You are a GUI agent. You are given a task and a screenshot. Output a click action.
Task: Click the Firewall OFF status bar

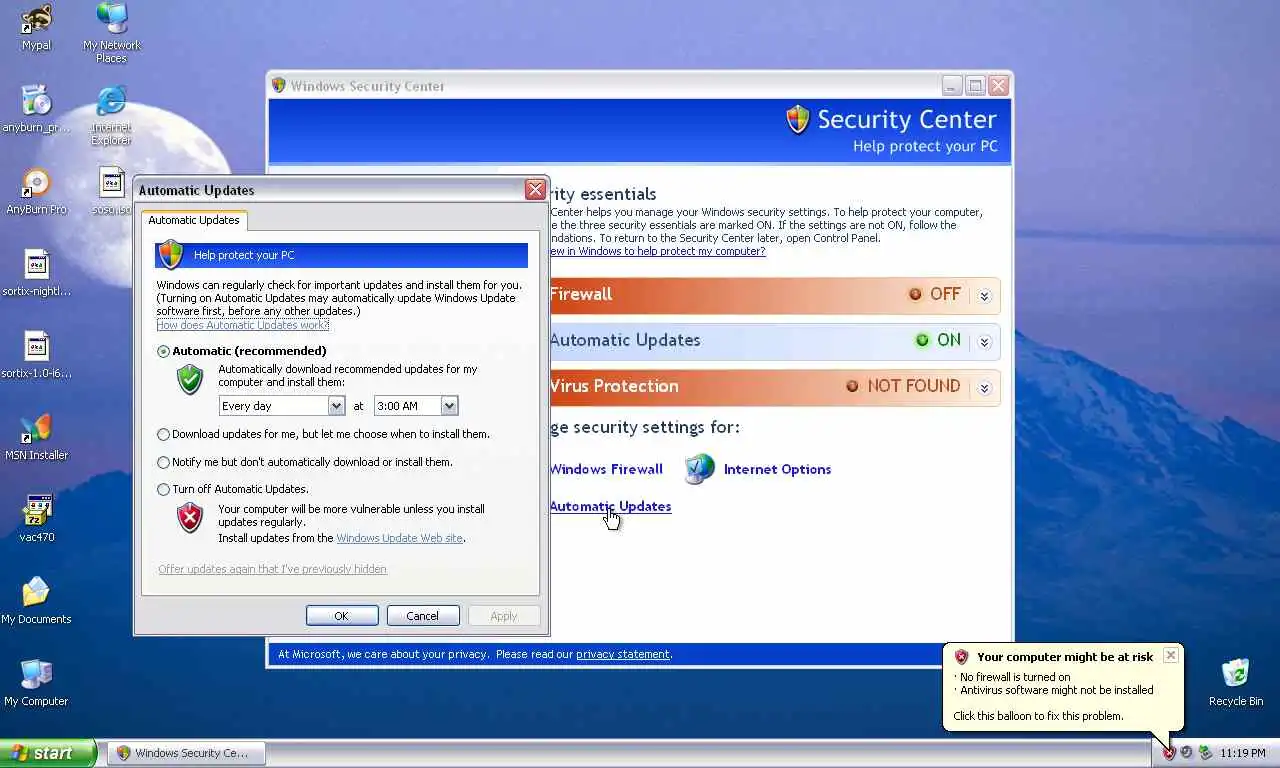(774, 295)
